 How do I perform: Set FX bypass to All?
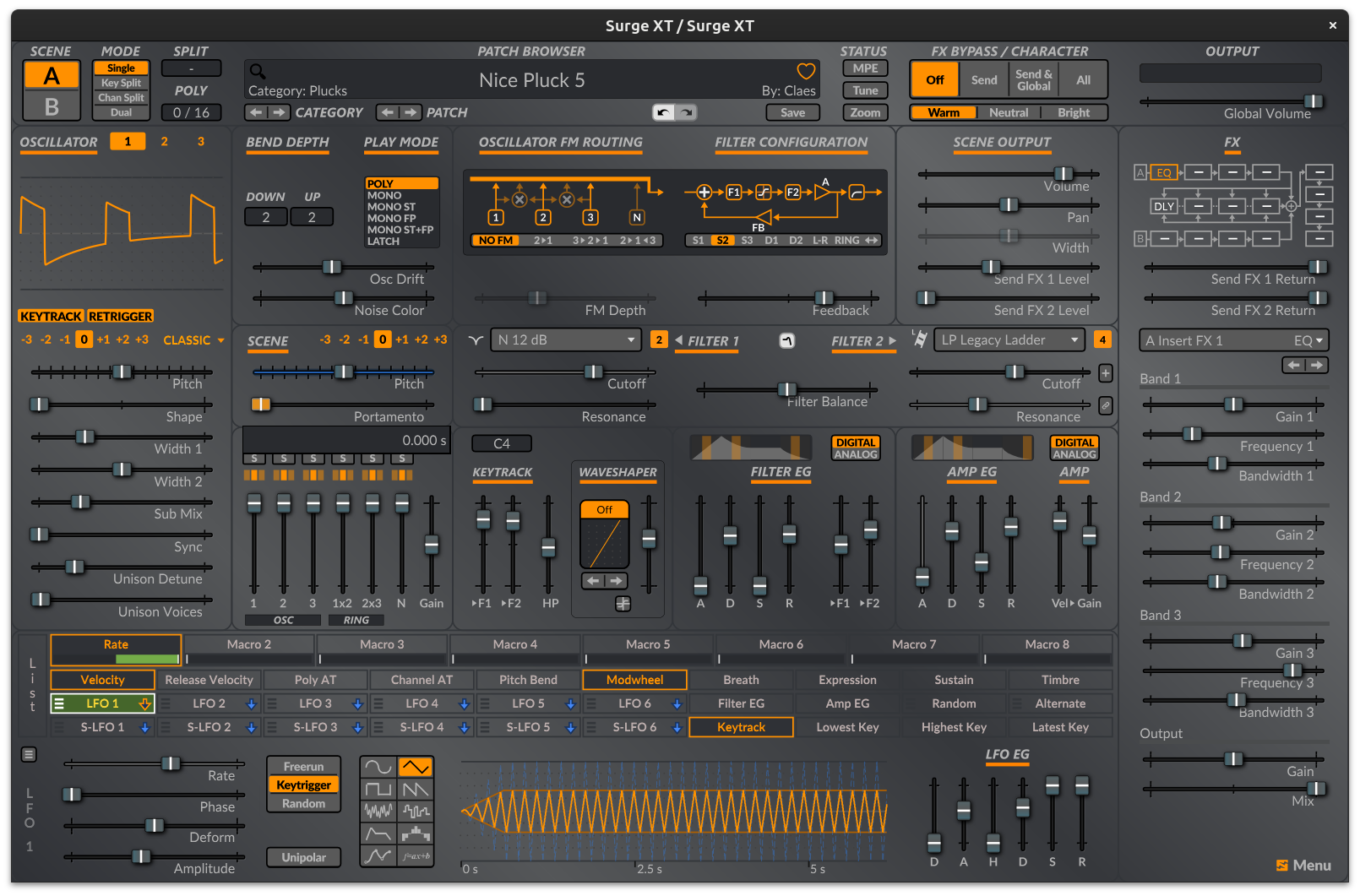pyautogui.click(x=1083, y=80)
